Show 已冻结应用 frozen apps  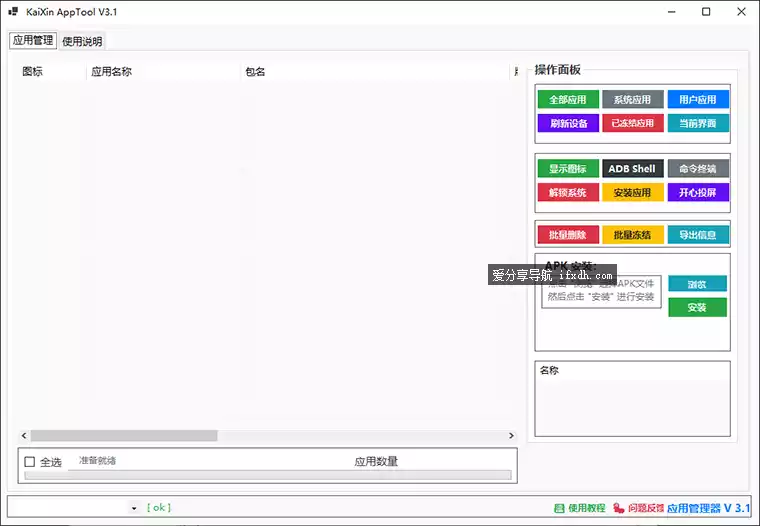click(633, 123)
